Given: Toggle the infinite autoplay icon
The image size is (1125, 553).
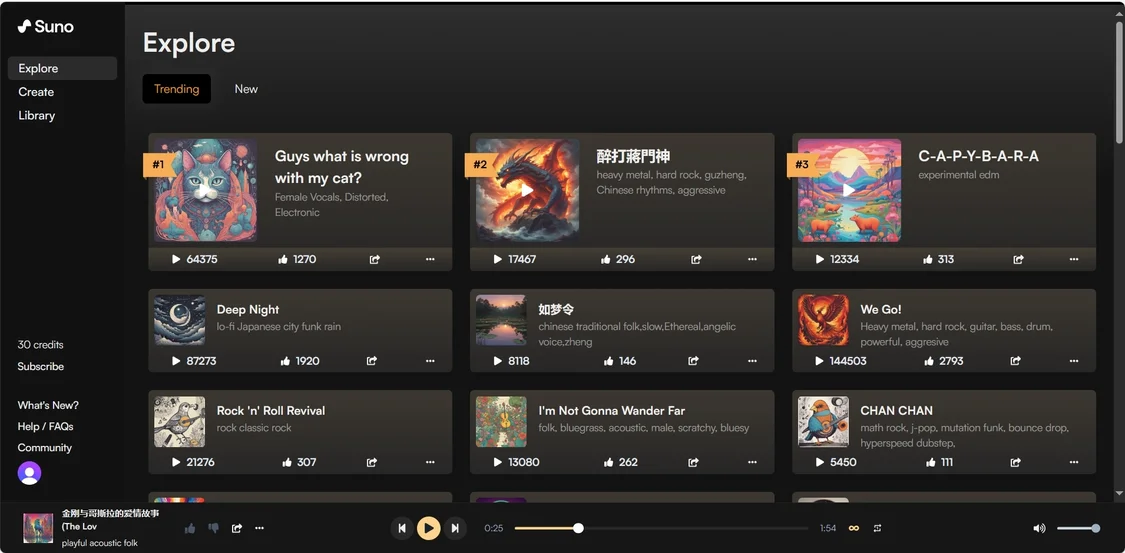Looking at the screenshot, I should (854, 528).
